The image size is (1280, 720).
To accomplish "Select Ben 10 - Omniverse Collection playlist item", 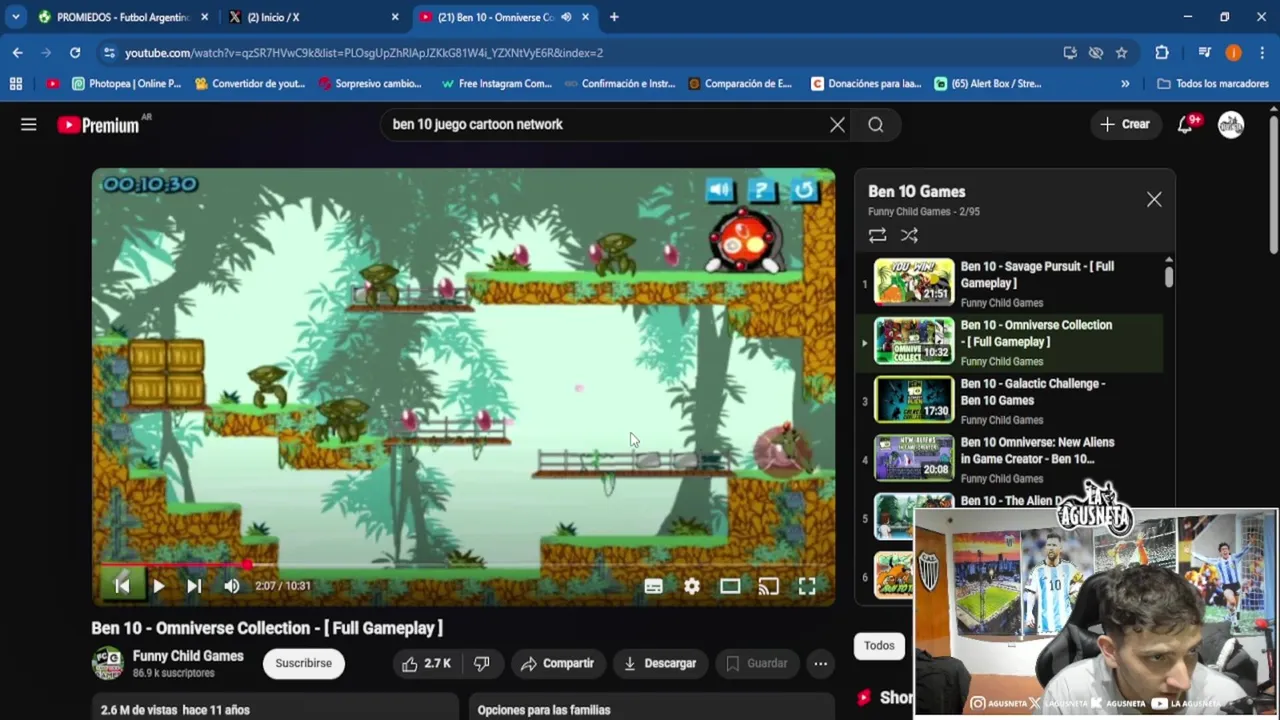I will pyautogui.click(x=1010, y=342).
